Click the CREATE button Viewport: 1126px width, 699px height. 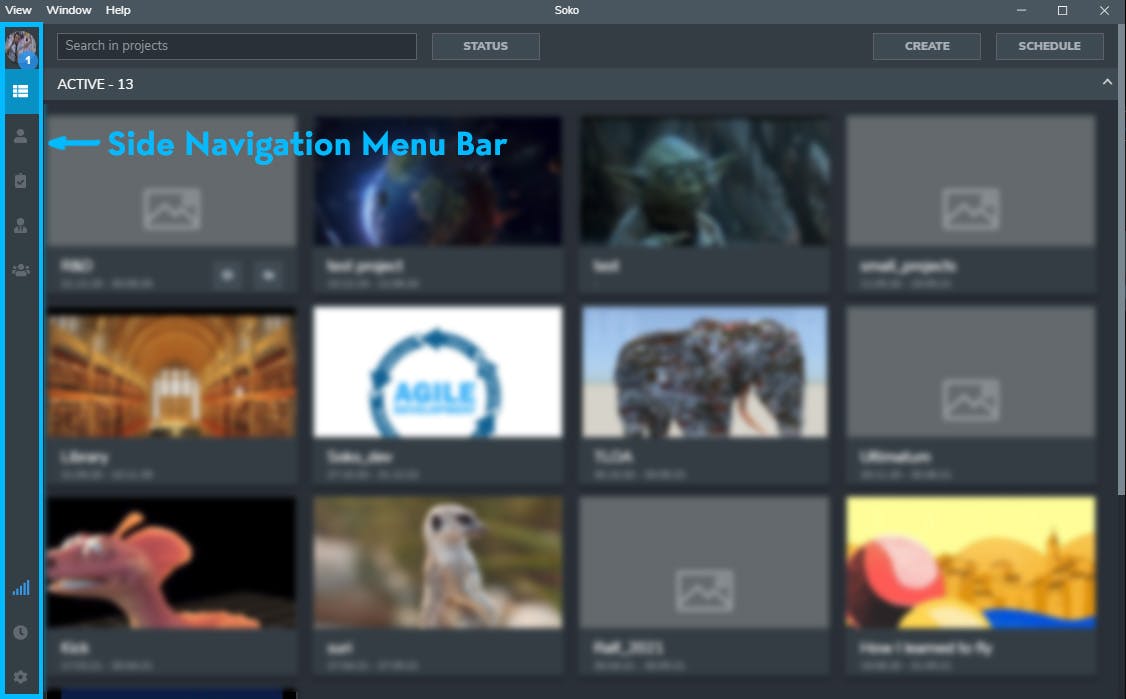pos(926,46)
